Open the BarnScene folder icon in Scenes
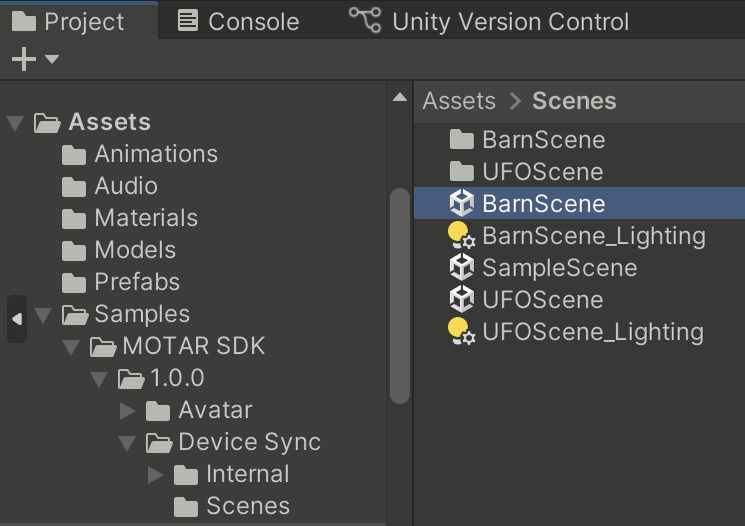745x526 pixels. pos(461,140)
